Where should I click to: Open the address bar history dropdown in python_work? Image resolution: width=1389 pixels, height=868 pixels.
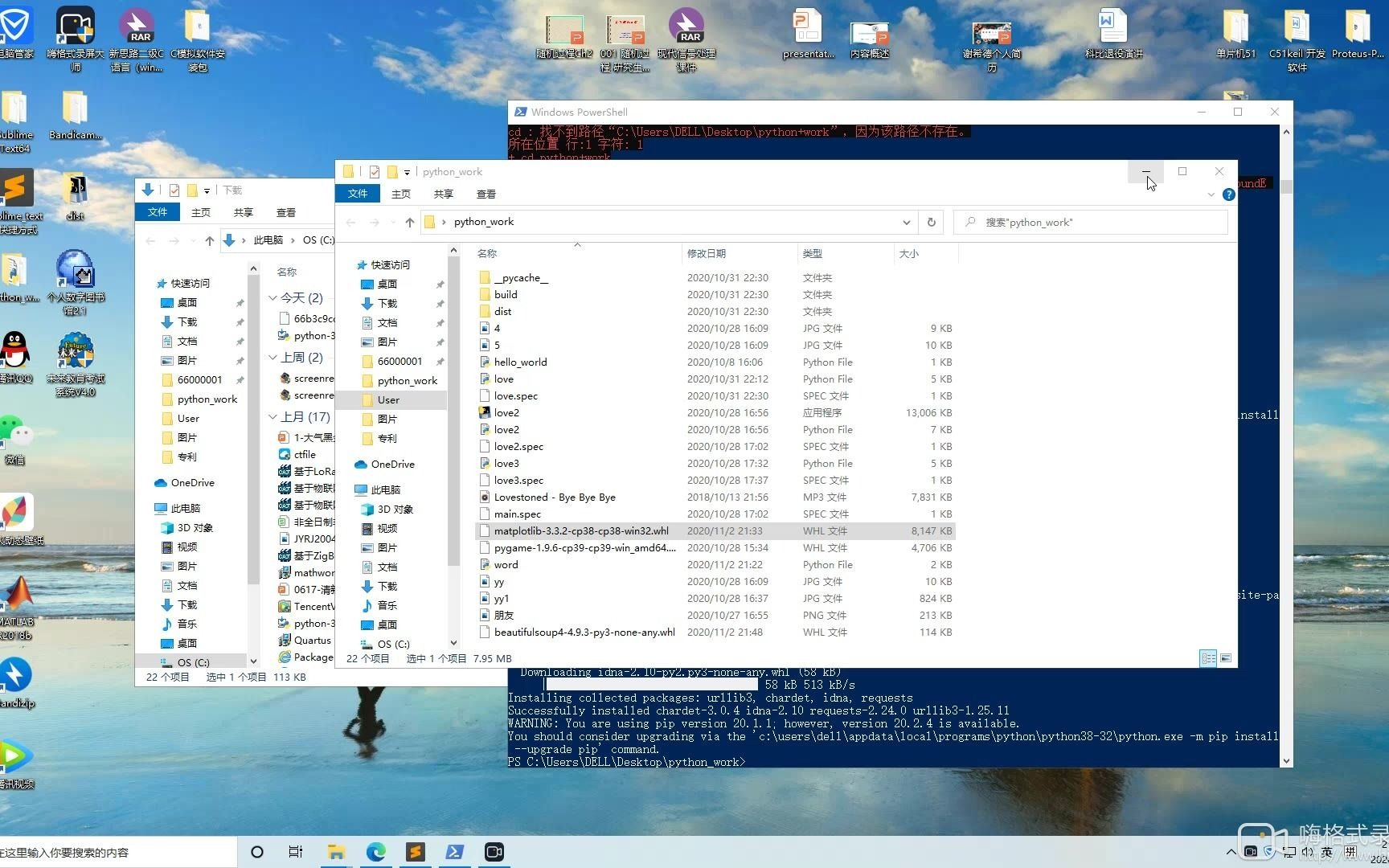click(906, 222)
